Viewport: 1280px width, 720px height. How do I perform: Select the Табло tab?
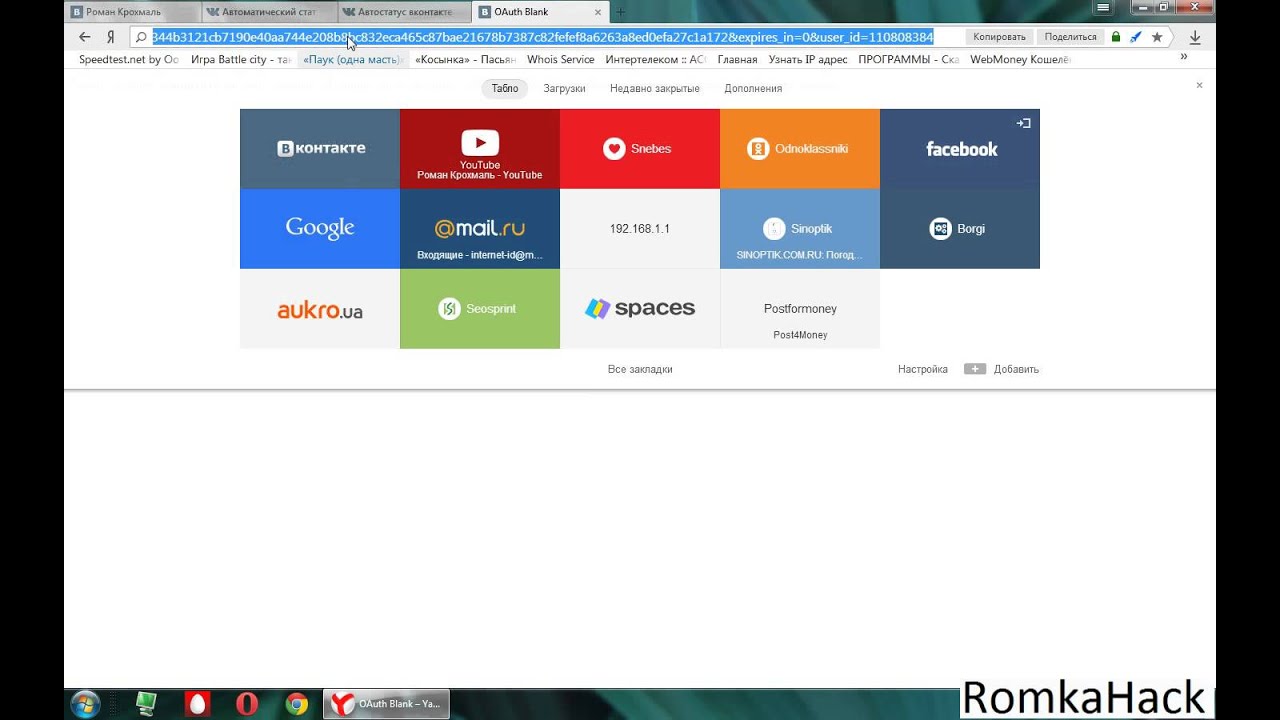pyautogui.click(x=505, y=88)
